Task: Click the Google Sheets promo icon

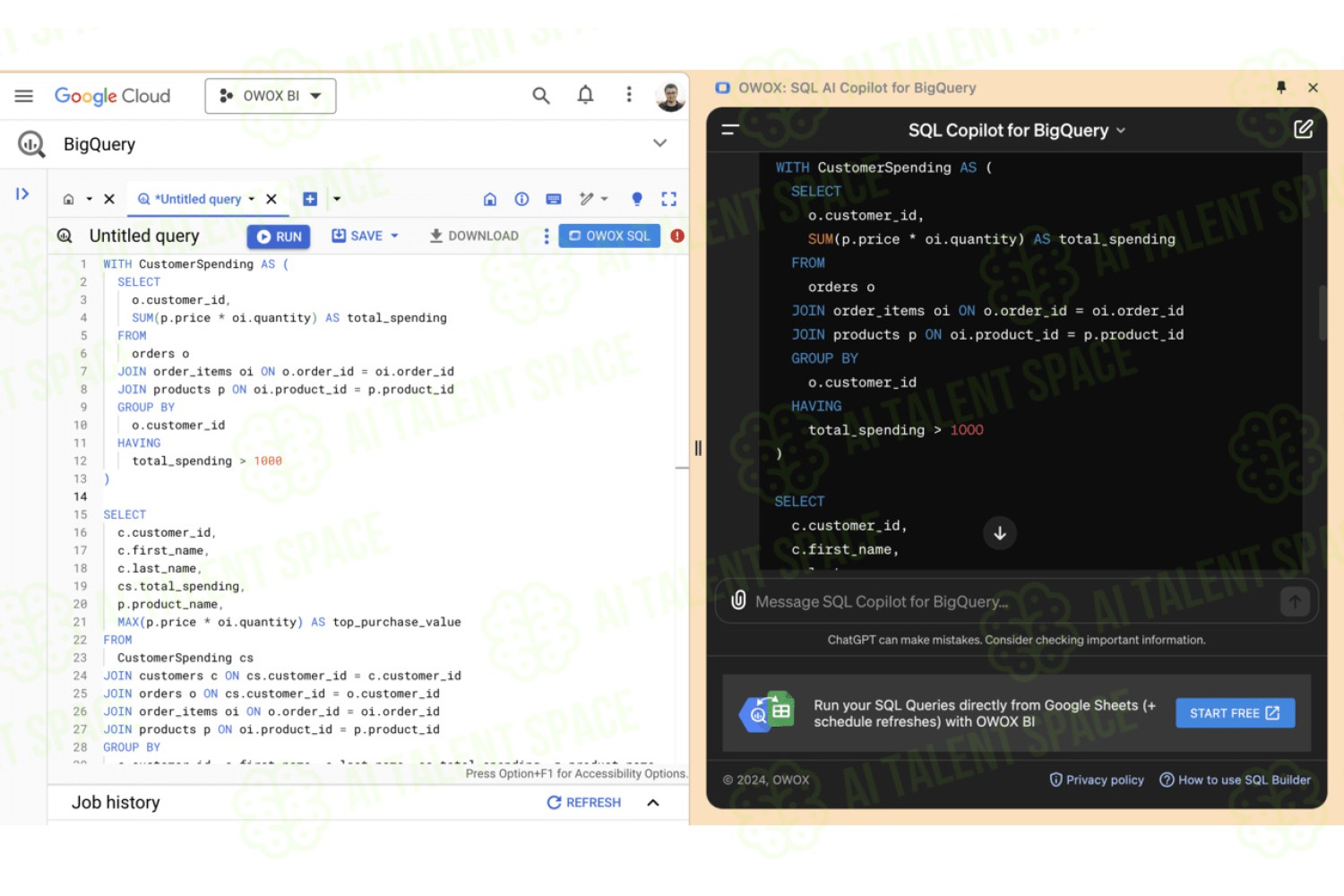Action: point(768,712)
